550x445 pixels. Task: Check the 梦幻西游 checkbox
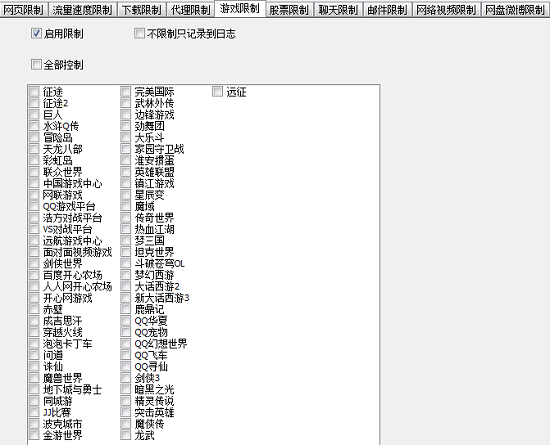pyautogui.click(x=126, y=275)
